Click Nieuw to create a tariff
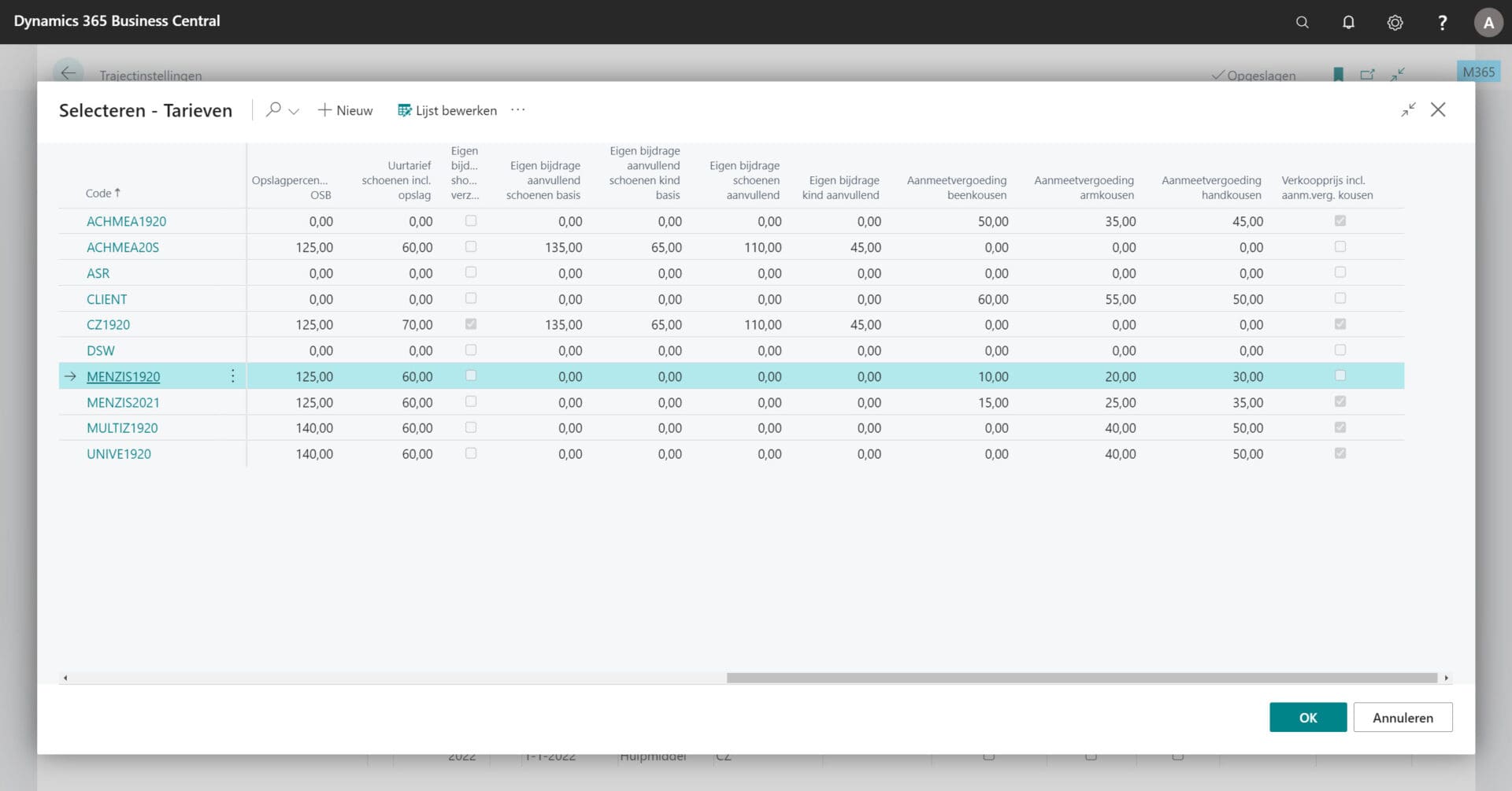1512x791 pixels. click(x=345, y=110)
